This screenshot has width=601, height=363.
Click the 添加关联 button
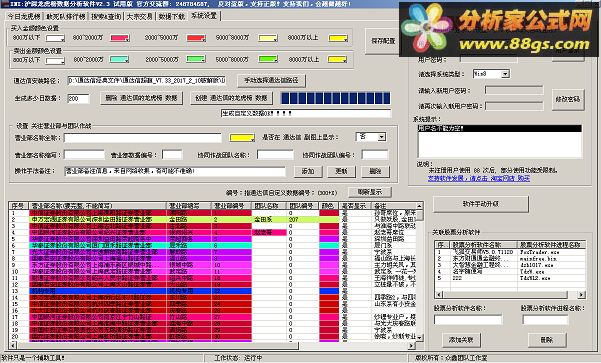click(x=461, y=340)
